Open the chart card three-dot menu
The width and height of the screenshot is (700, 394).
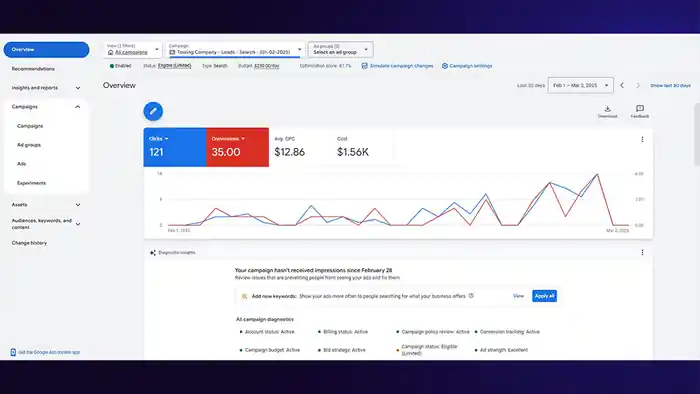click(x=642, y=139)
